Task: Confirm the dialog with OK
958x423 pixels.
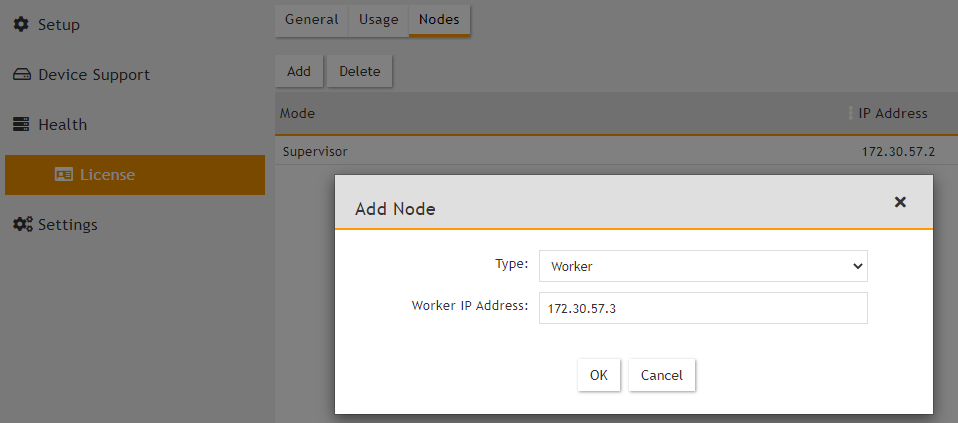Action: [598, 375]
